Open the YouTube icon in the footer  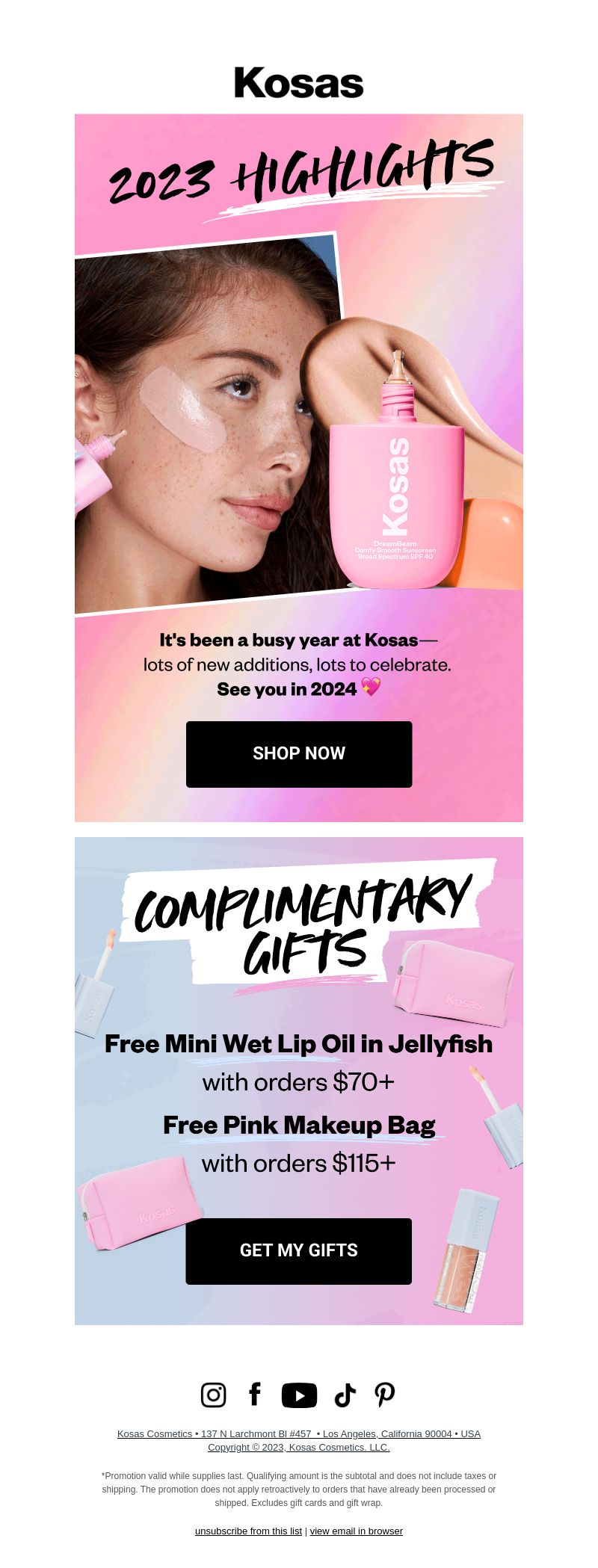click(299, 1395)
